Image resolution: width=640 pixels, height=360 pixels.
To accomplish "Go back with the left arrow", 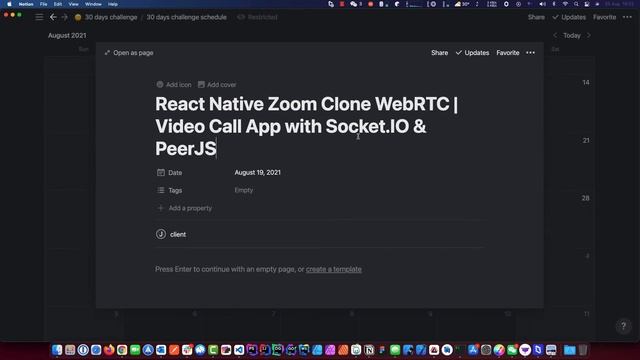I will point(53,17).
